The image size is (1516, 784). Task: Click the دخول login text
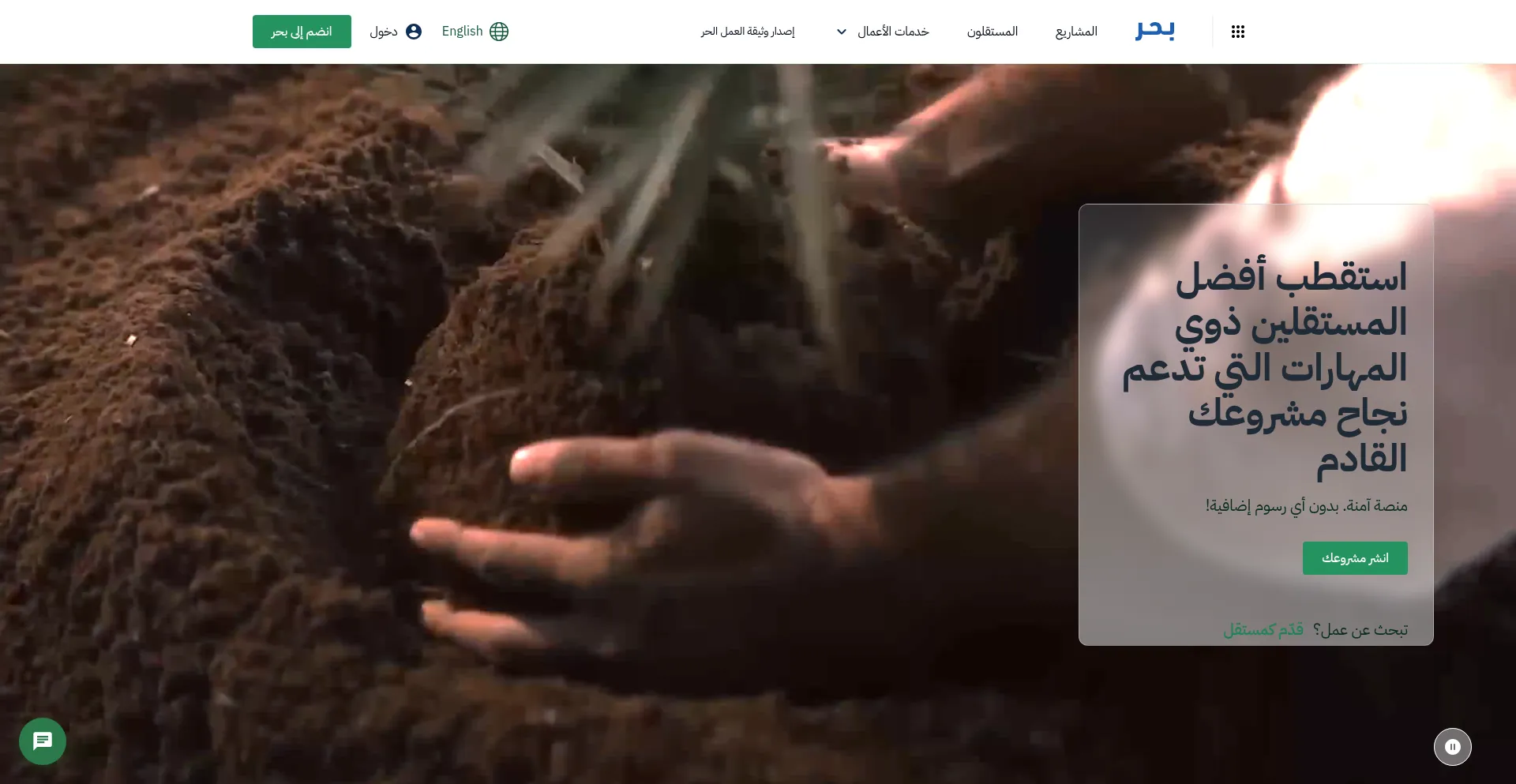click(x=384, y=32)
